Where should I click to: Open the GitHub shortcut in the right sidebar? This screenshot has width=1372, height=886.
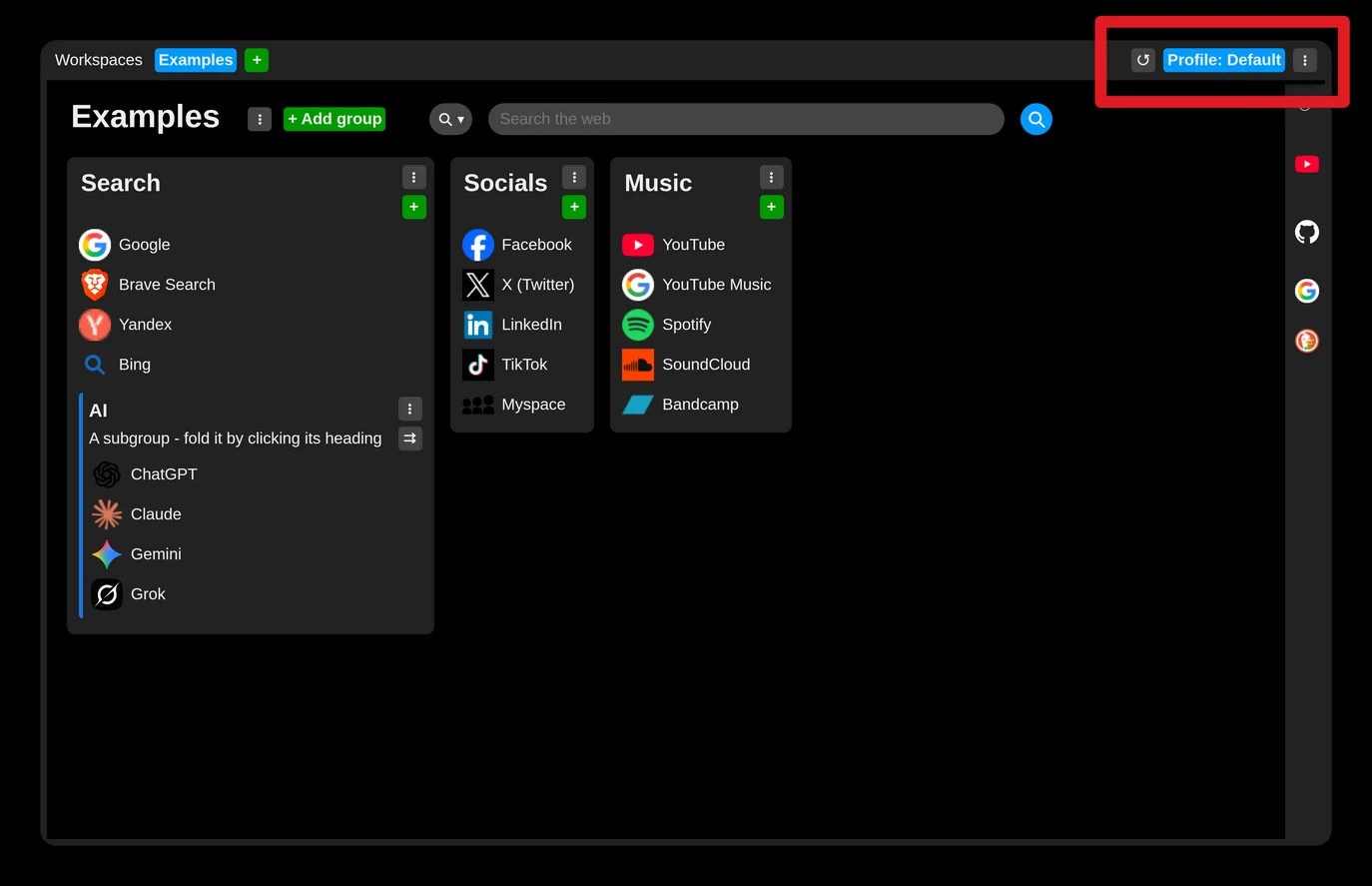pos(1307,232)
